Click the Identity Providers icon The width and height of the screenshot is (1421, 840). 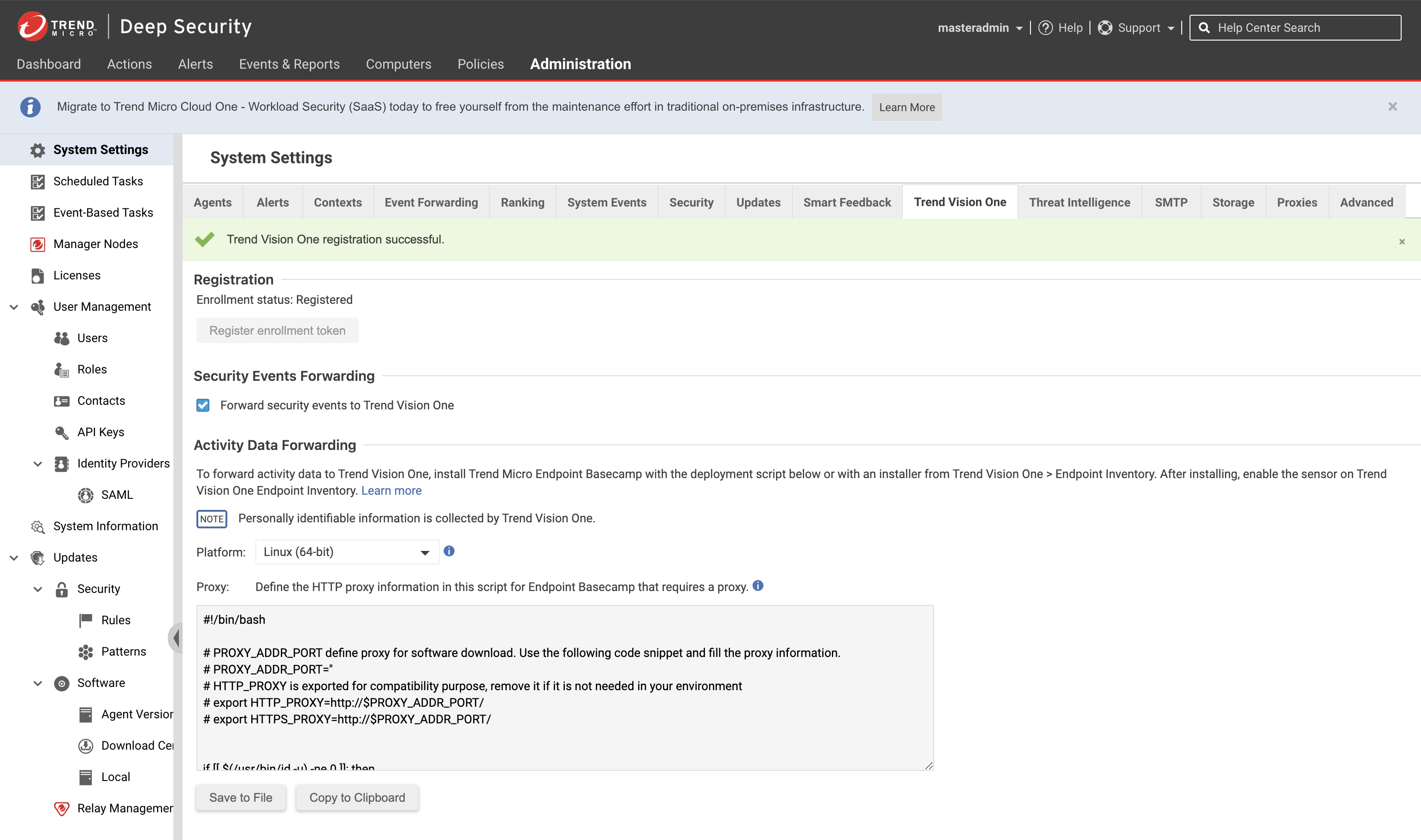62,464
